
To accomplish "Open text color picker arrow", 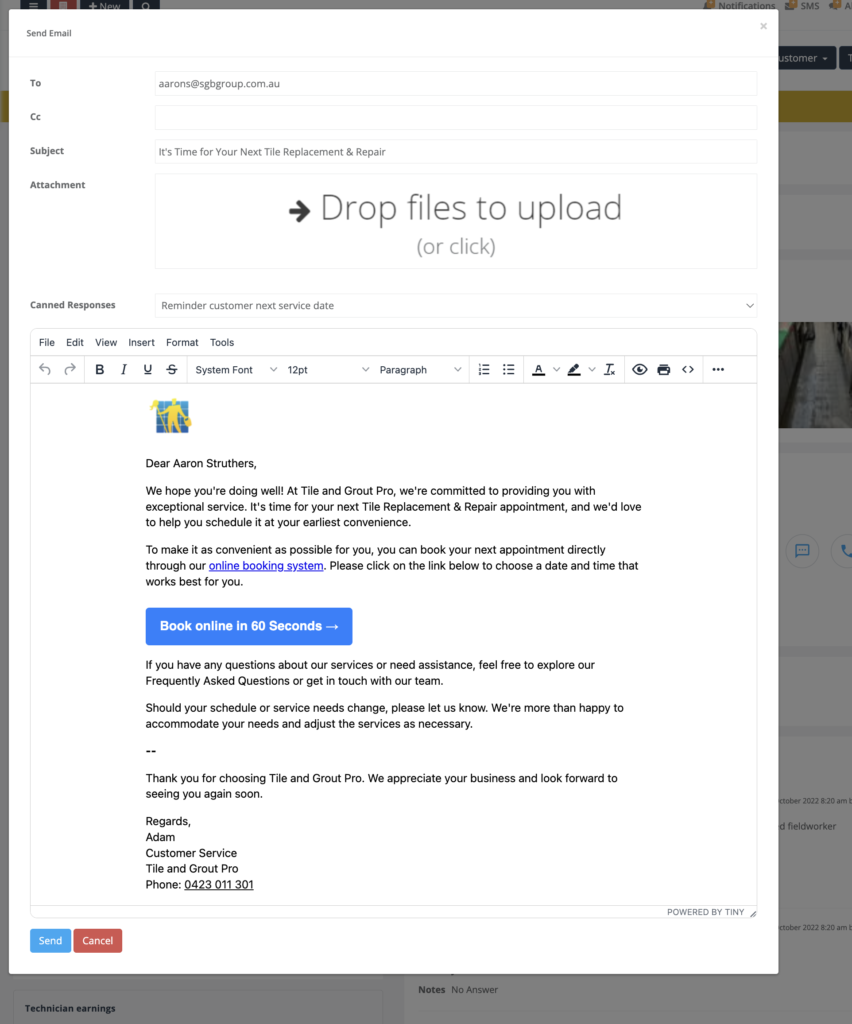I will tap(556, 370).
